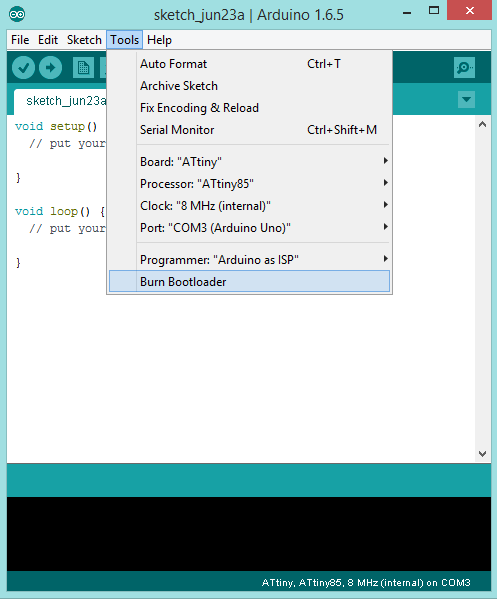The width and height of the screenshot is (497, 599).
Task: Click the status bar board info text
Action: (x=366, y=583)
